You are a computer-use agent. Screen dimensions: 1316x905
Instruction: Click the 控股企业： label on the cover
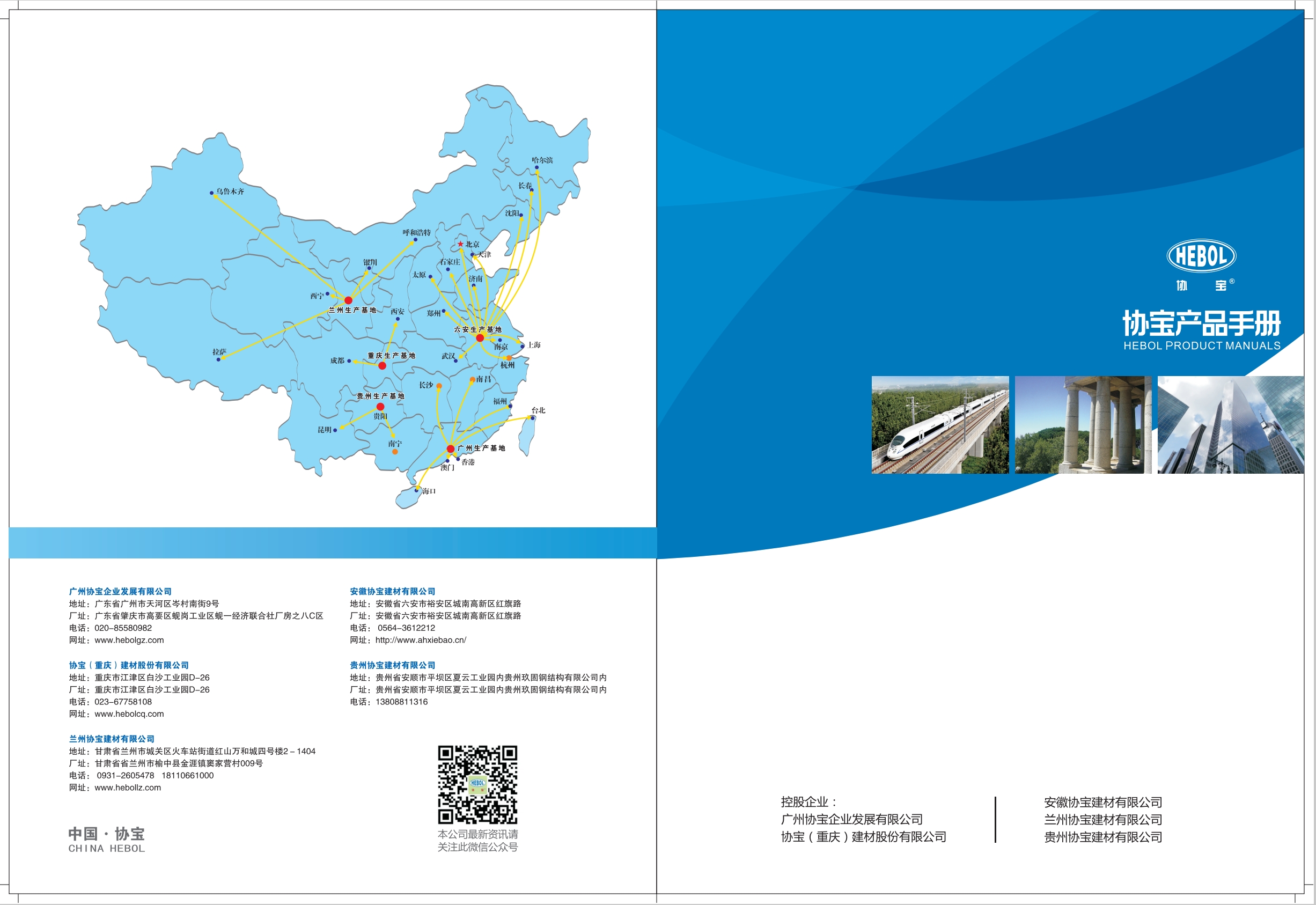click(810, 802)
